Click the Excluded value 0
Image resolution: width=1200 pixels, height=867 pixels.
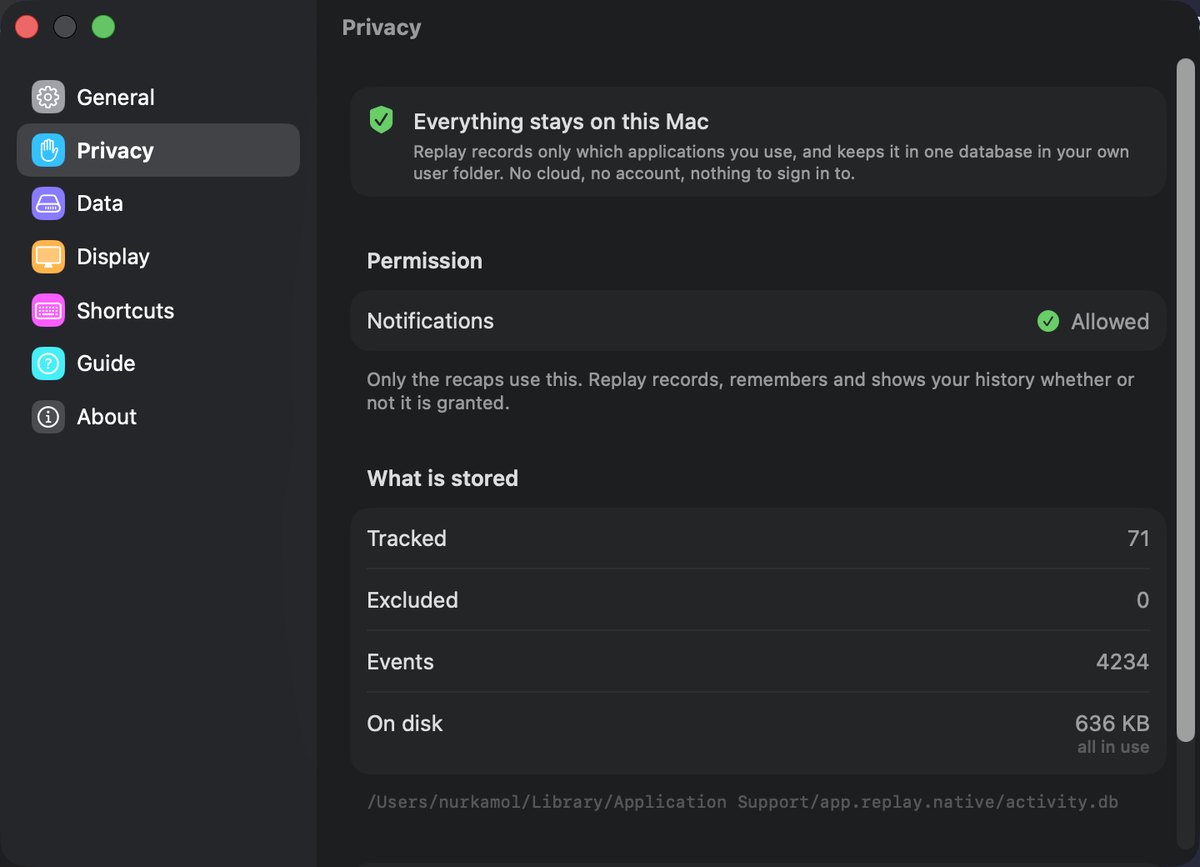1143,600
